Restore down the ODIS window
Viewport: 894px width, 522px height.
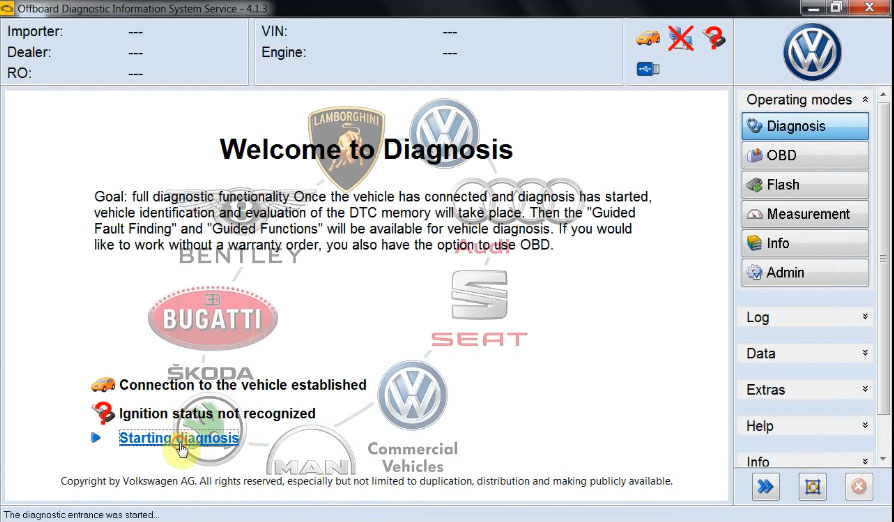coord(836,7)
